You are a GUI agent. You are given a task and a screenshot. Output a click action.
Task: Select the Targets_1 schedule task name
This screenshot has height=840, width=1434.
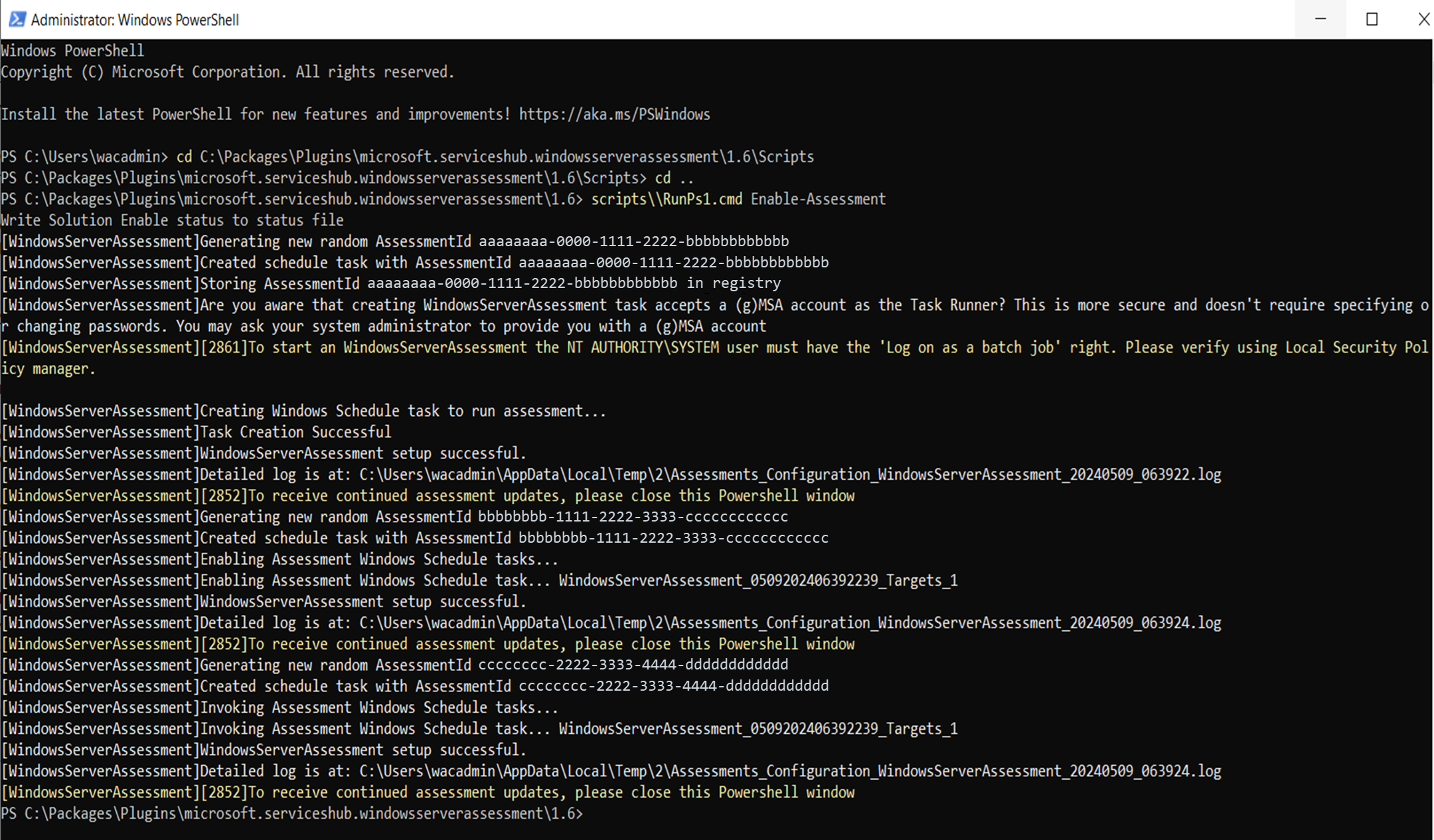pos(757,580)
